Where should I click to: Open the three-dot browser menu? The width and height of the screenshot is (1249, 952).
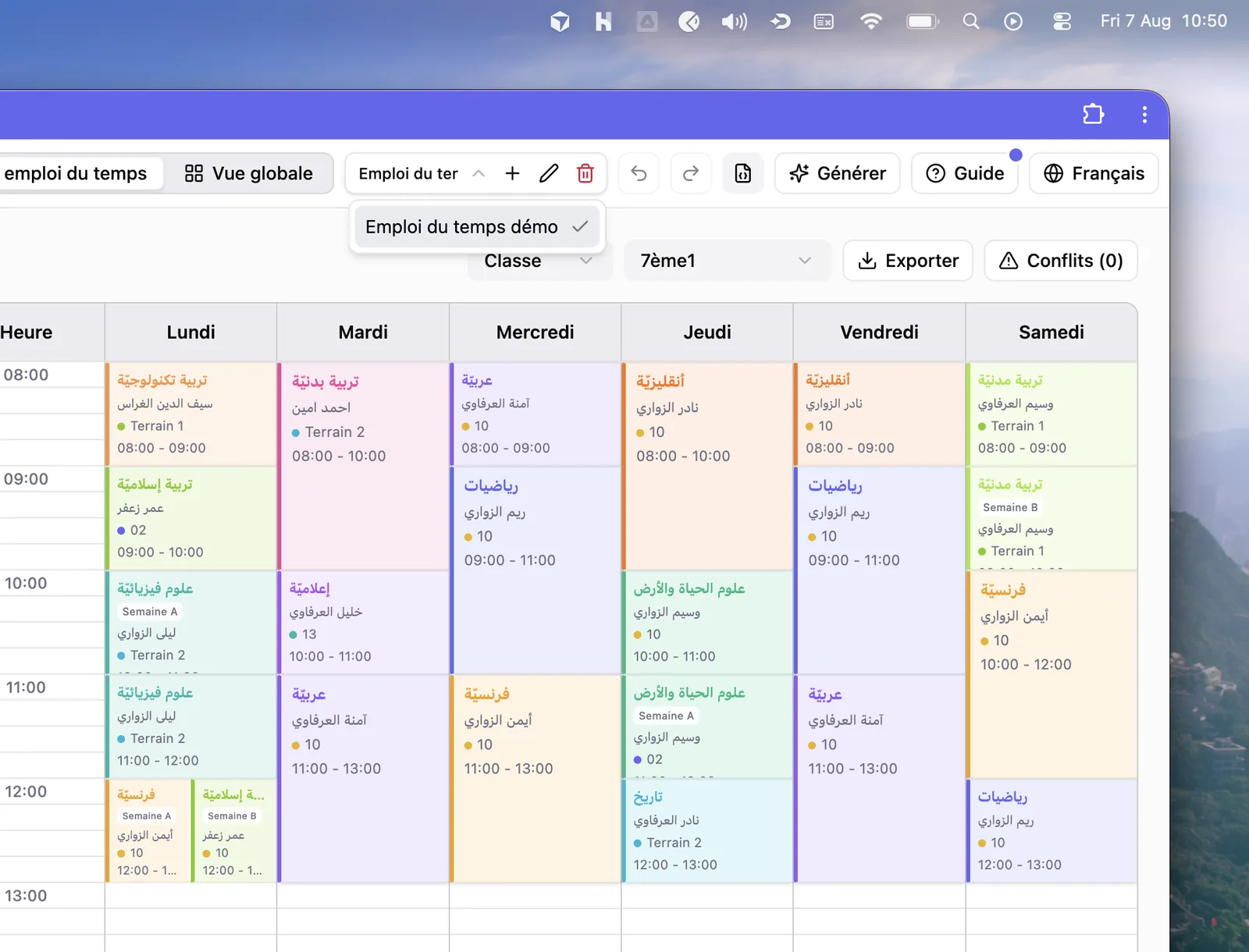click(1144, 115)
